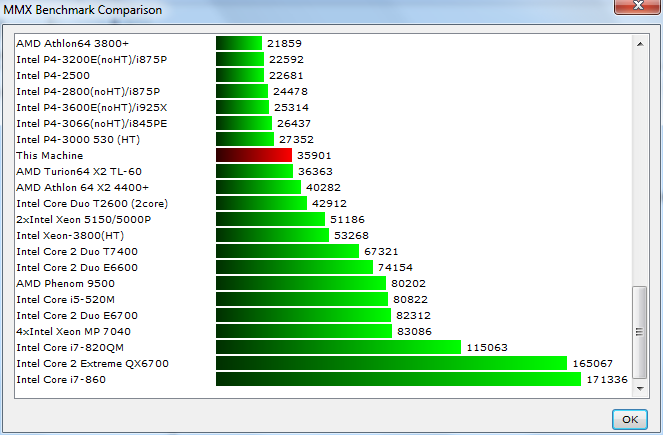Select the Intel Core i7-820QM label

click(70, 348)
